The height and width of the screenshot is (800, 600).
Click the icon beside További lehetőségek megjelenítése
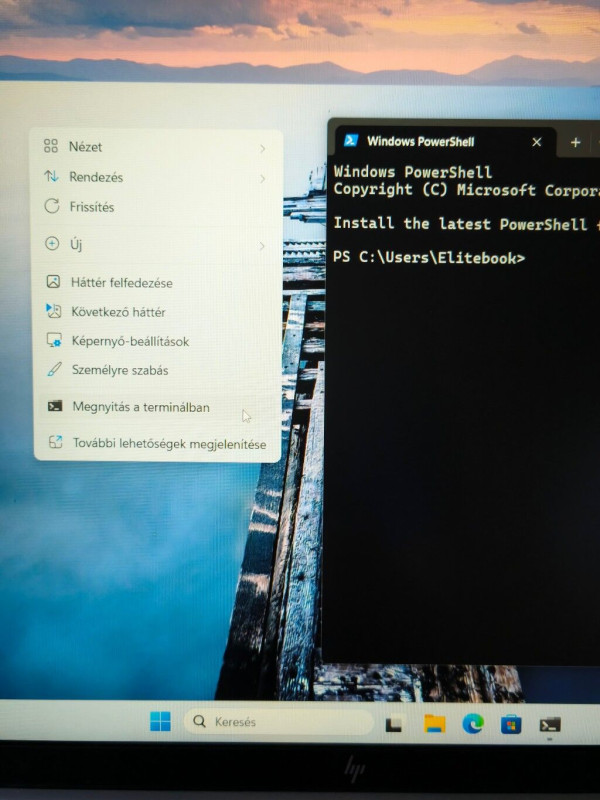tap(56, 442)
